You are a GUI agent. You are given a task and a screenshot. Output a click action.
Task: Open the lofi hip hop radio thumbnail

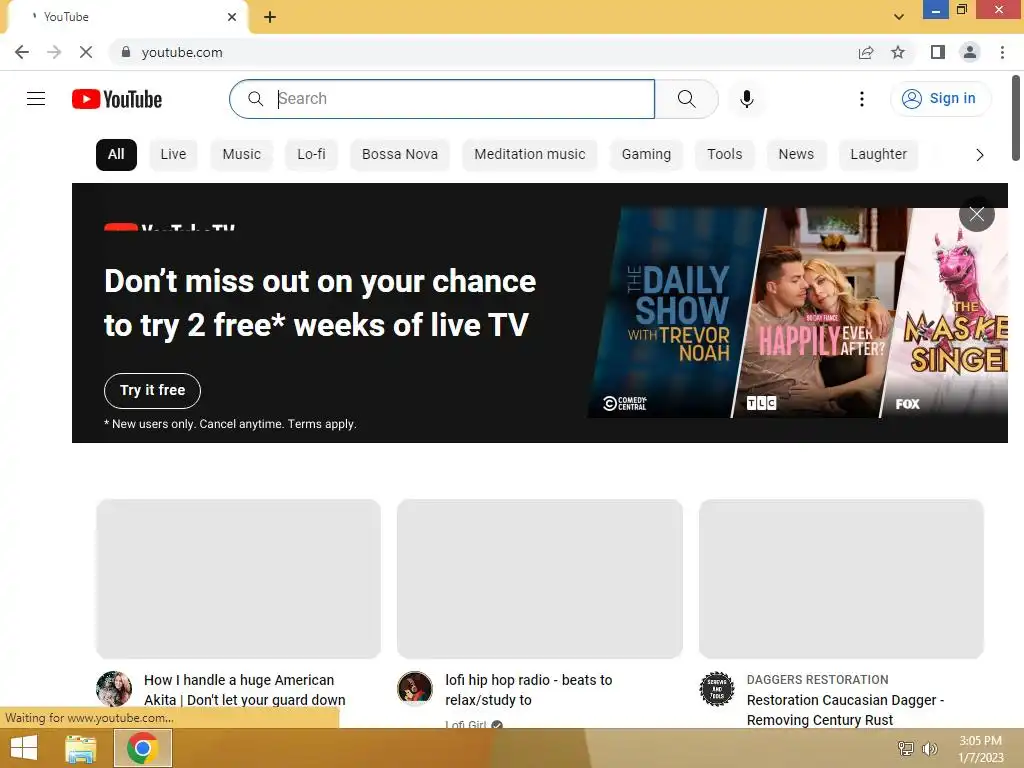(x=539, y=579)
